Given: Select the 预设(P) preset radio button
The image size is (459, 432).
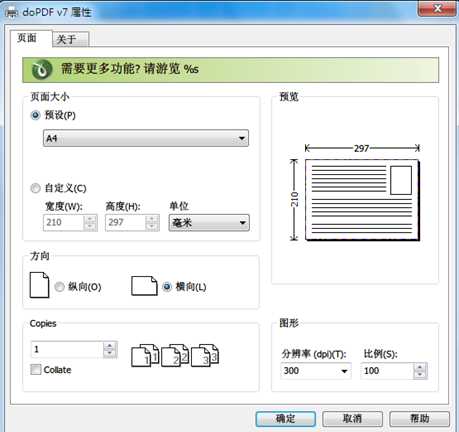Looking at the screenshot, I should click(x=35, y=115).
